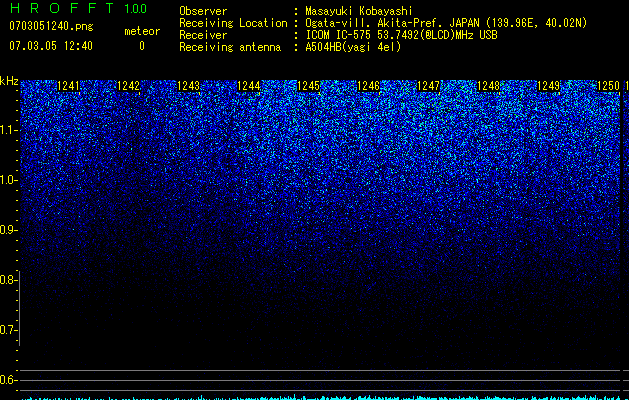This screenshot has width=629, height=400.
Task: Click the meteor count value 0
Action: (x=142, y=46)
